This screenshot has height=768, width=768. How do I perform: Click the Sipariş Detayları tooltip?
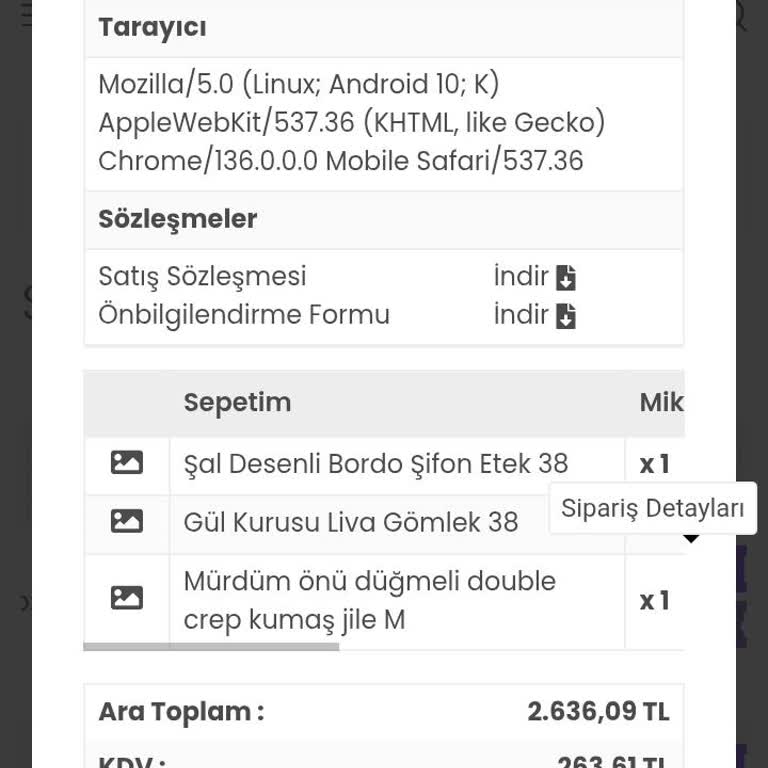coord(652,508)
